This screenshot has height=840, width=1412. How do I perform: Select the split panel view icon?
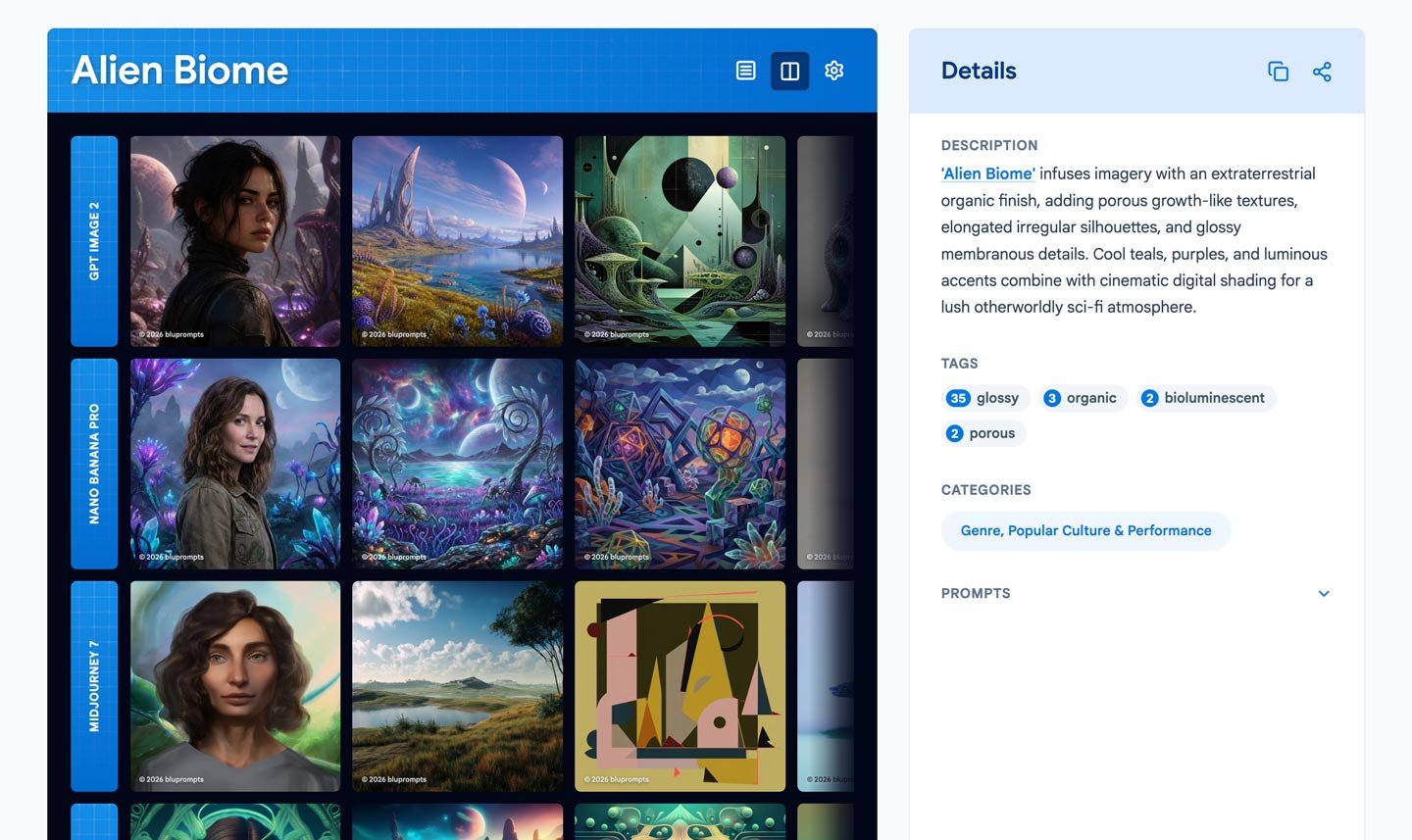coord(790,71)
